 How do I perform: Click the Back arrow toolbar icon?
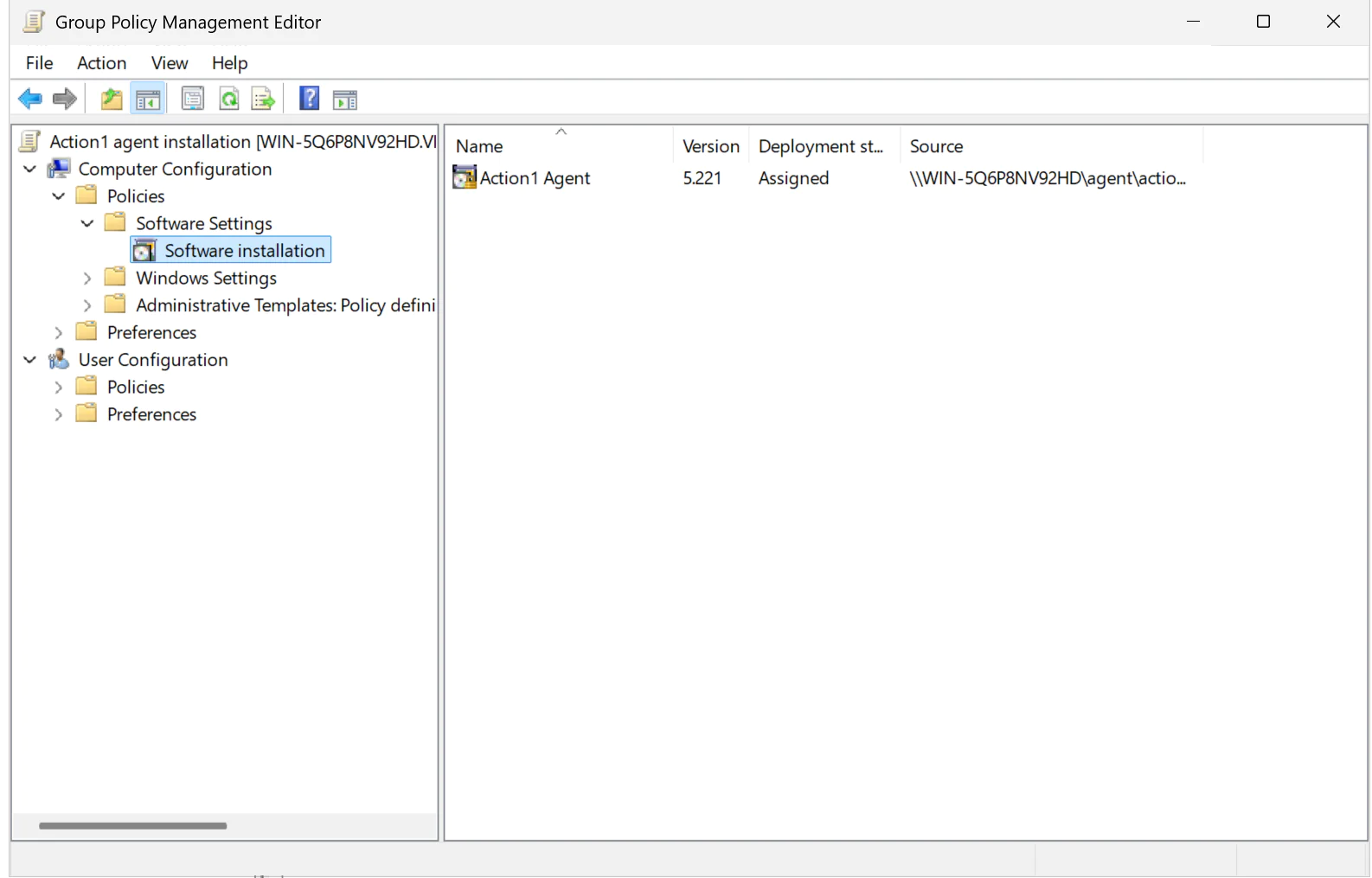[x=29, y=99]
